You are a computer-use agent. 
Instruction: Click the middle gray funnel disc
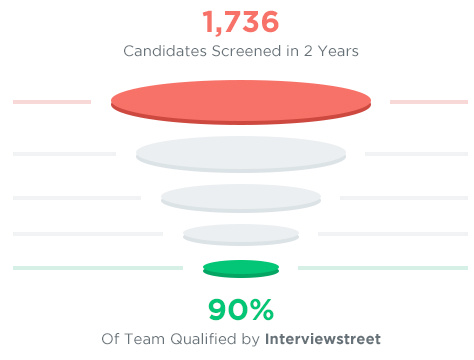(241, 198)
